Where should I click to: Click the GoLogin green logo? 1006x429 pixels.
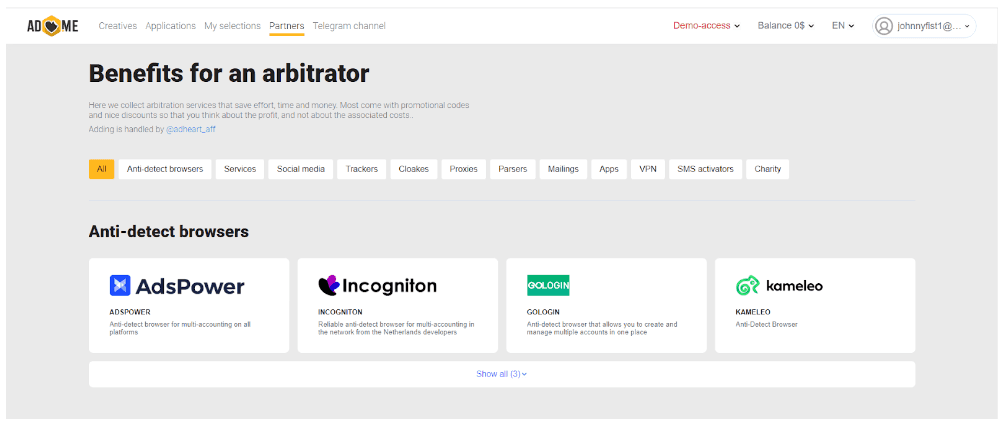(x=548, y=286)
